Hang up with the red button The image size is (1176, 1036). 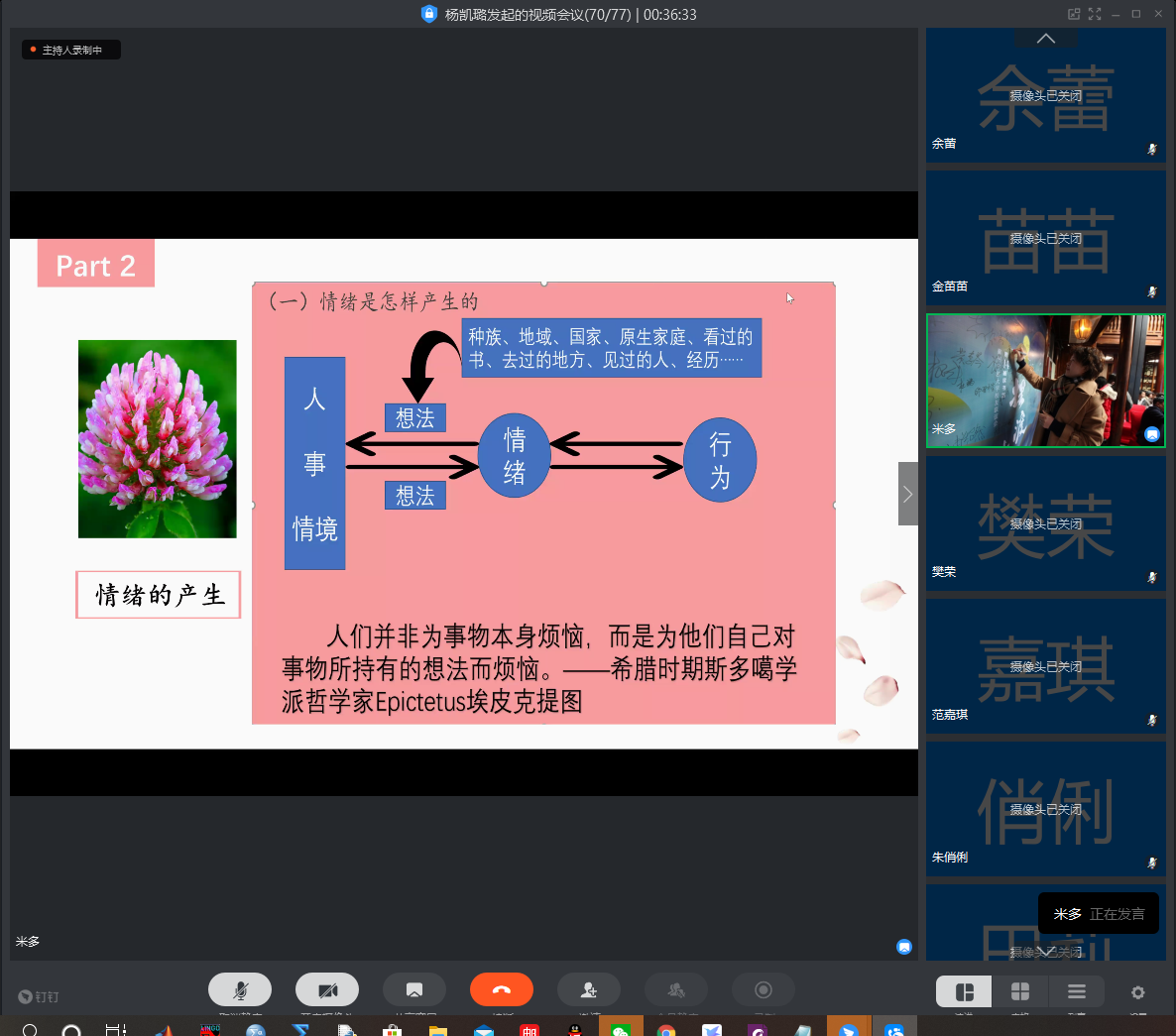tap(502, 989)
